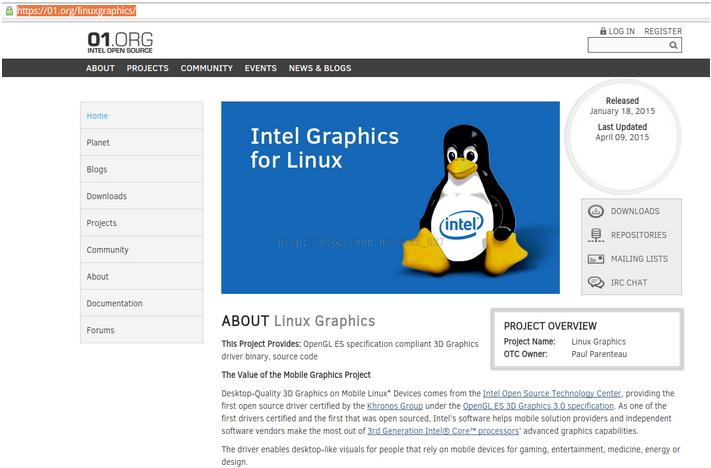Viewport: 711px width, 468px height.
Task: Click the LOG IN link
Action: (x=621, y=31)
